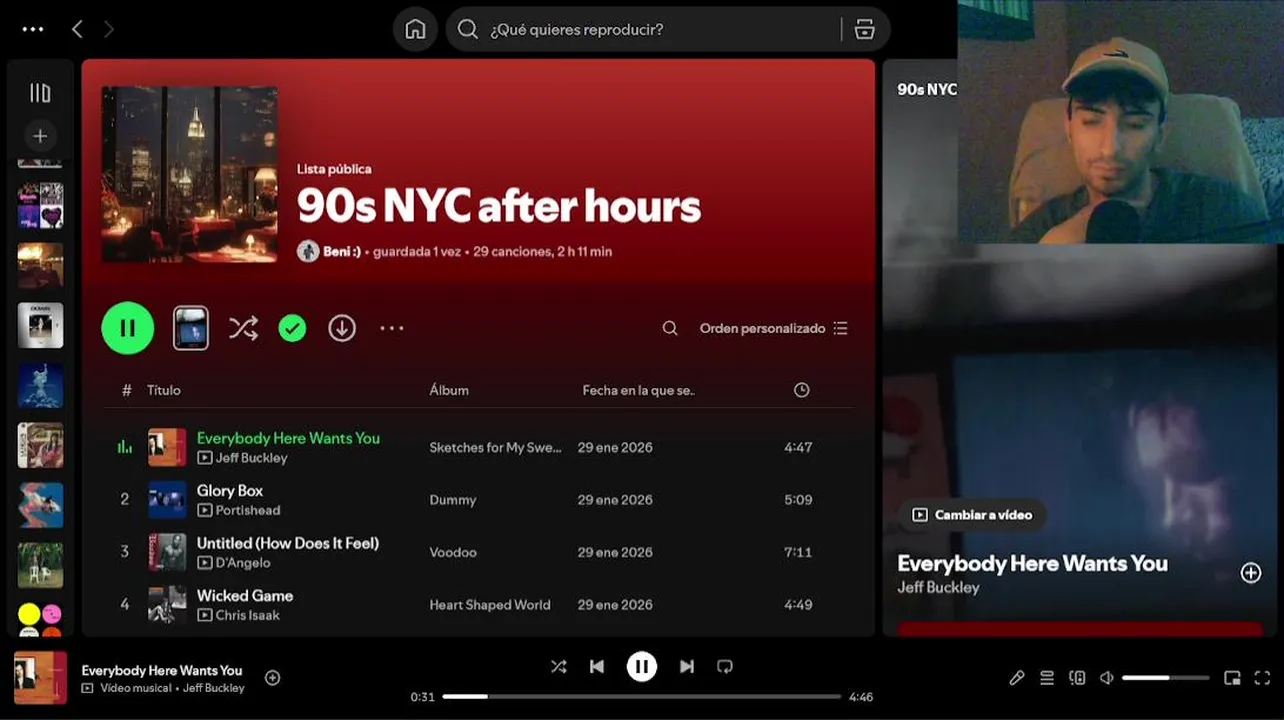Play Untitled (How Does It Feel)

pyautogui.click(x=288, y=543)
